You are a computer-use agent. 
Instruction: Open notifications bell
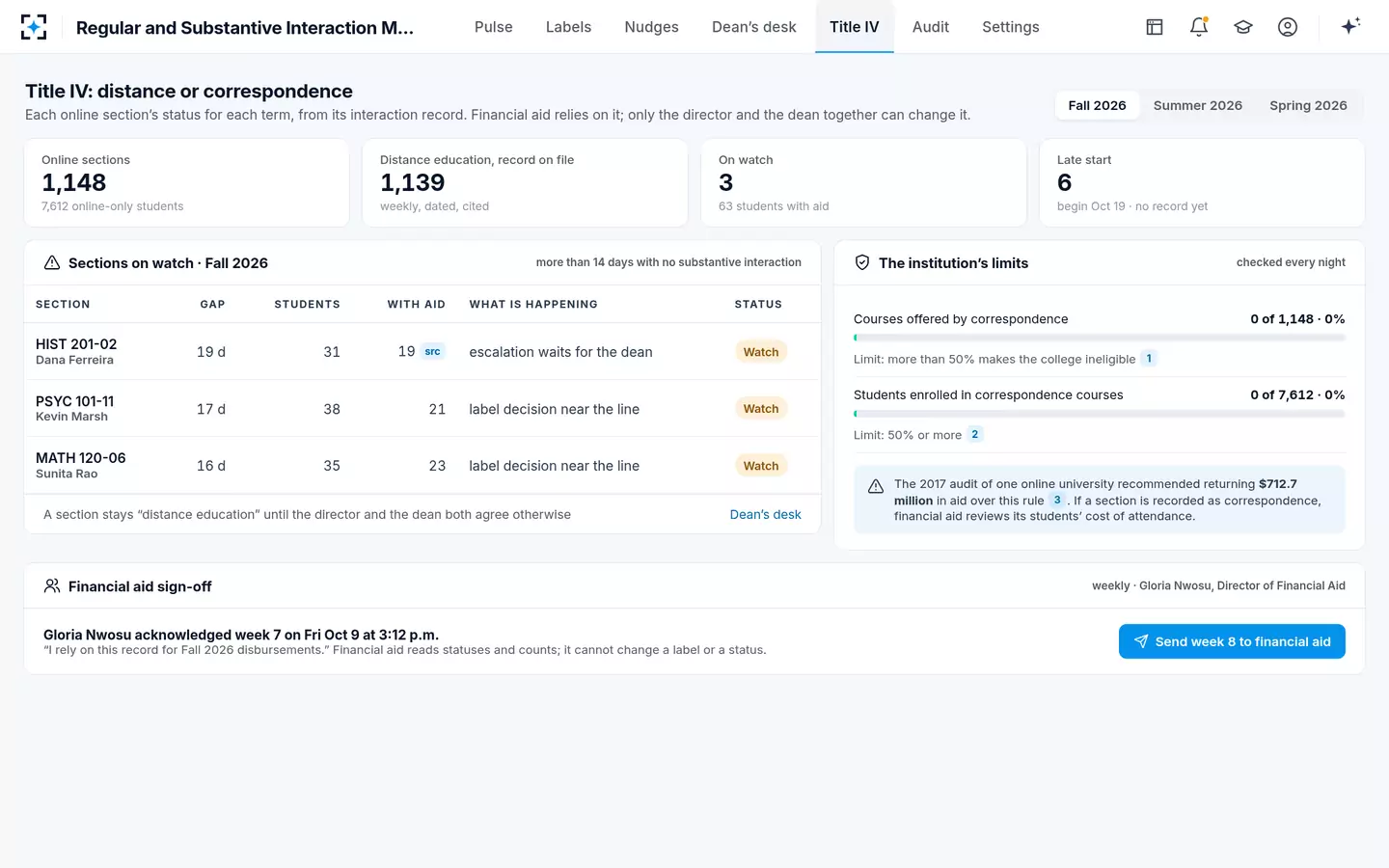(x=1199, y=27)
